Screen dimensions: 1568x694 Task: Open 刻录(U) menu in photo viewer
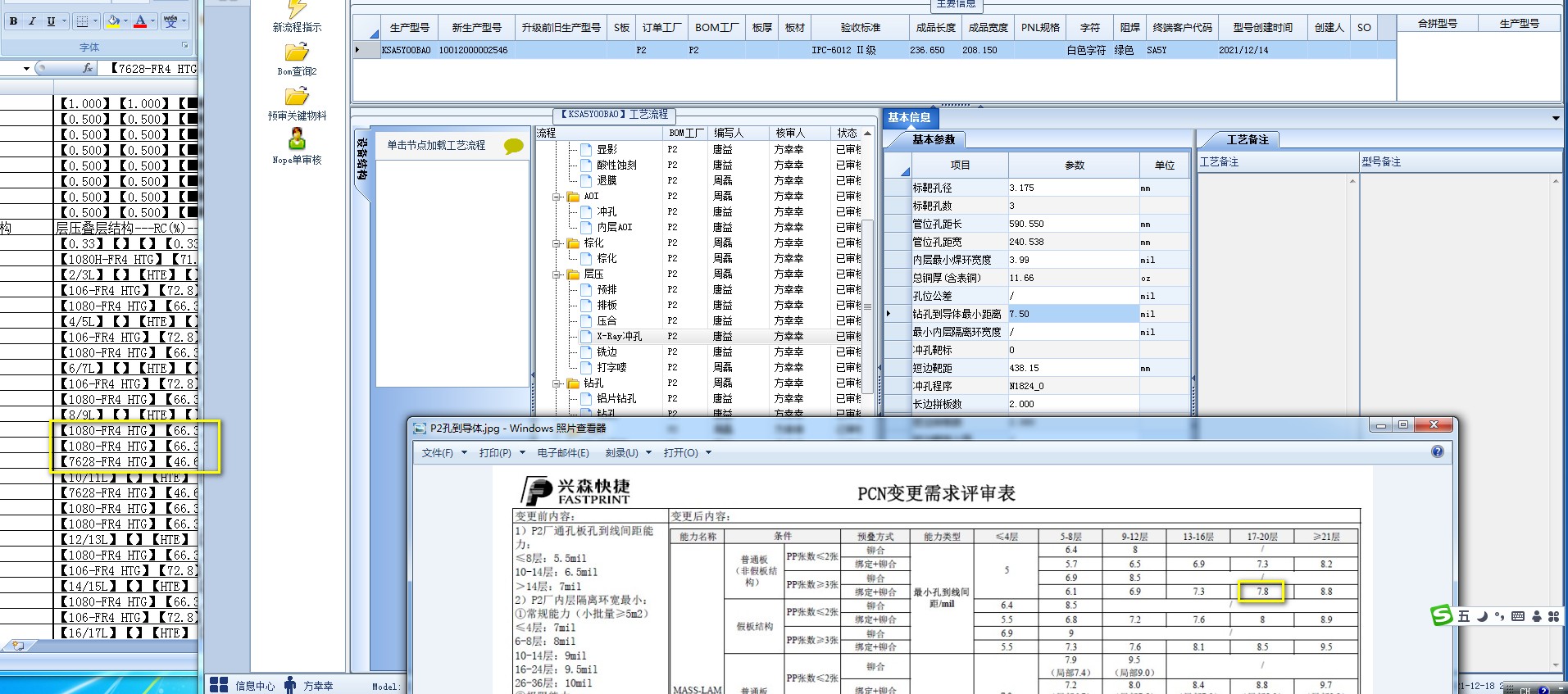(628, 453)
